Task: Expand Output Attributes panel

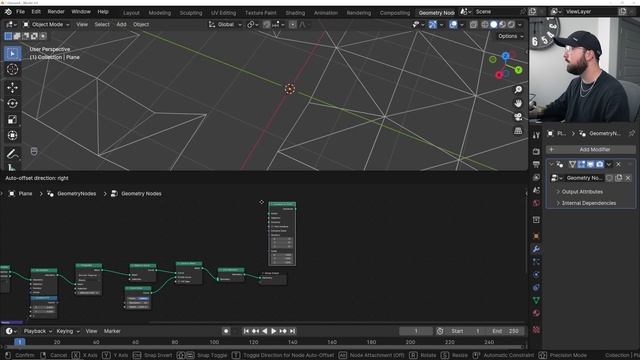Action: pos(582,192)
